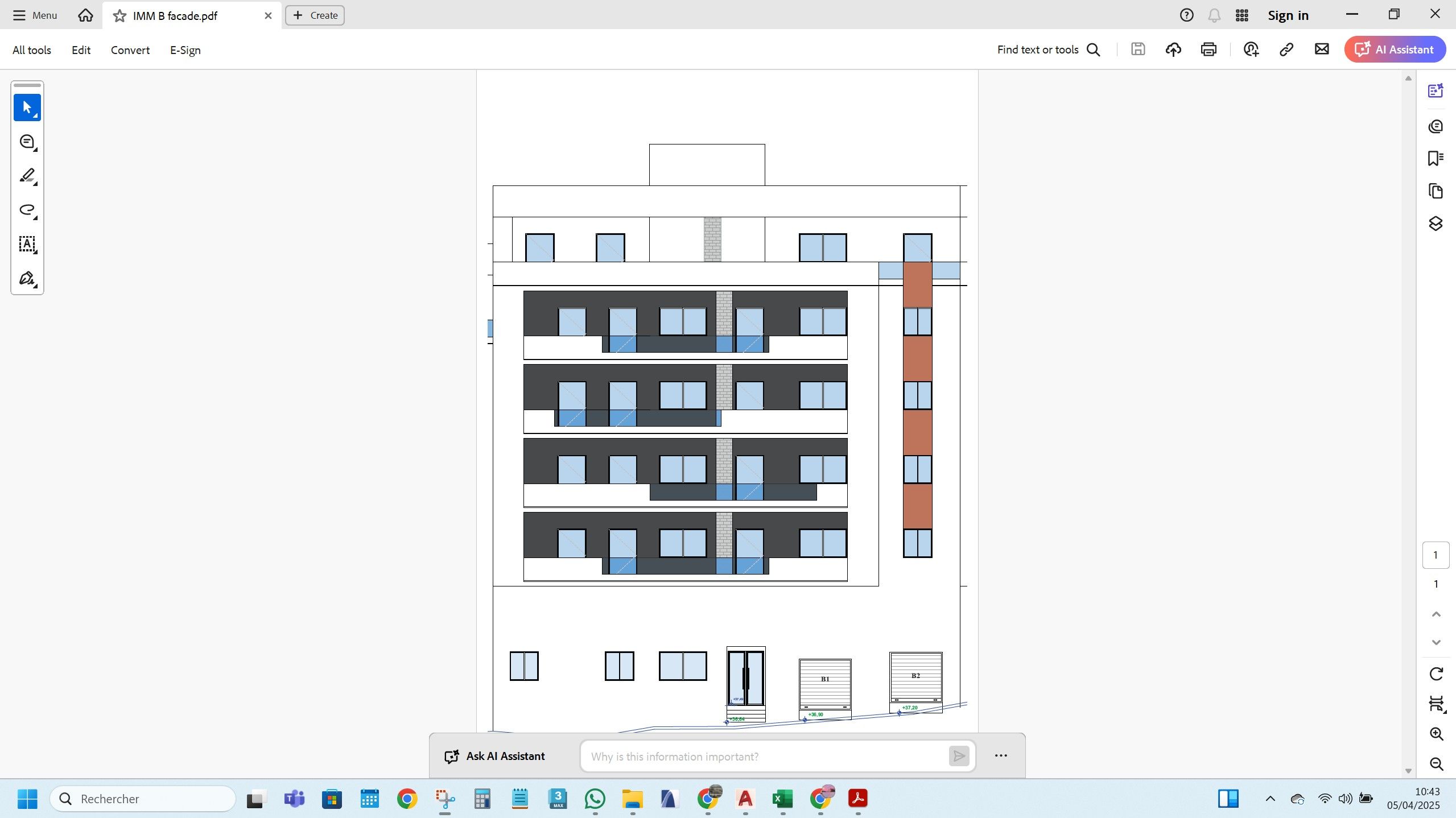This screenshot has width=1456, height=818.
Task: Select the arrow selection tool
Action: pos(27,108)
